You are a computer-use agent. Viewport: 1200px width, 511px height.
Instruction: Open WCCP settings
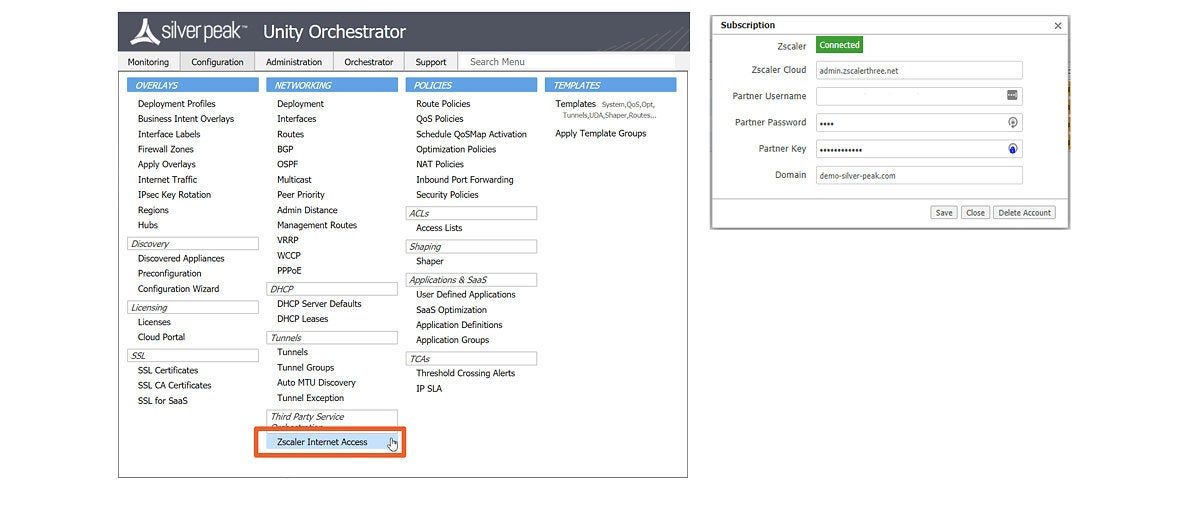[x=289, y=255]
